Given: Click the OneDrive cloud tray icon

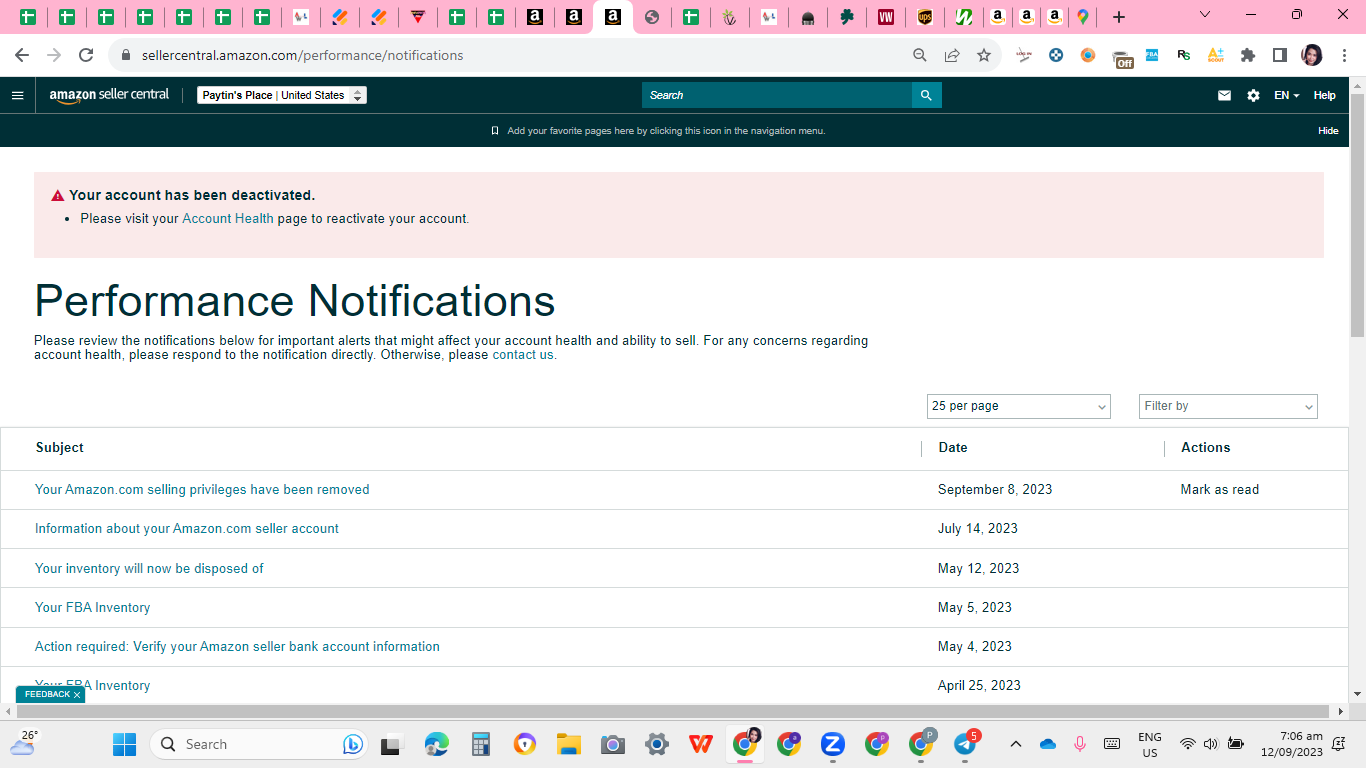Looking at the screenshot, I should point(1048,744).
